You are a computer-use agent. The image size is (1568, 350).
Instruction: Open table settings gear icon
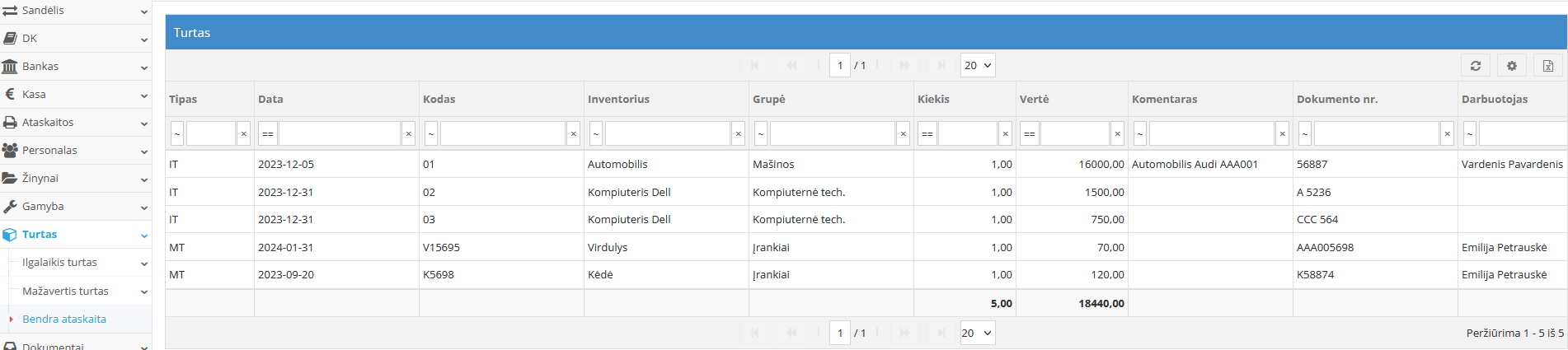point(1512,66)
